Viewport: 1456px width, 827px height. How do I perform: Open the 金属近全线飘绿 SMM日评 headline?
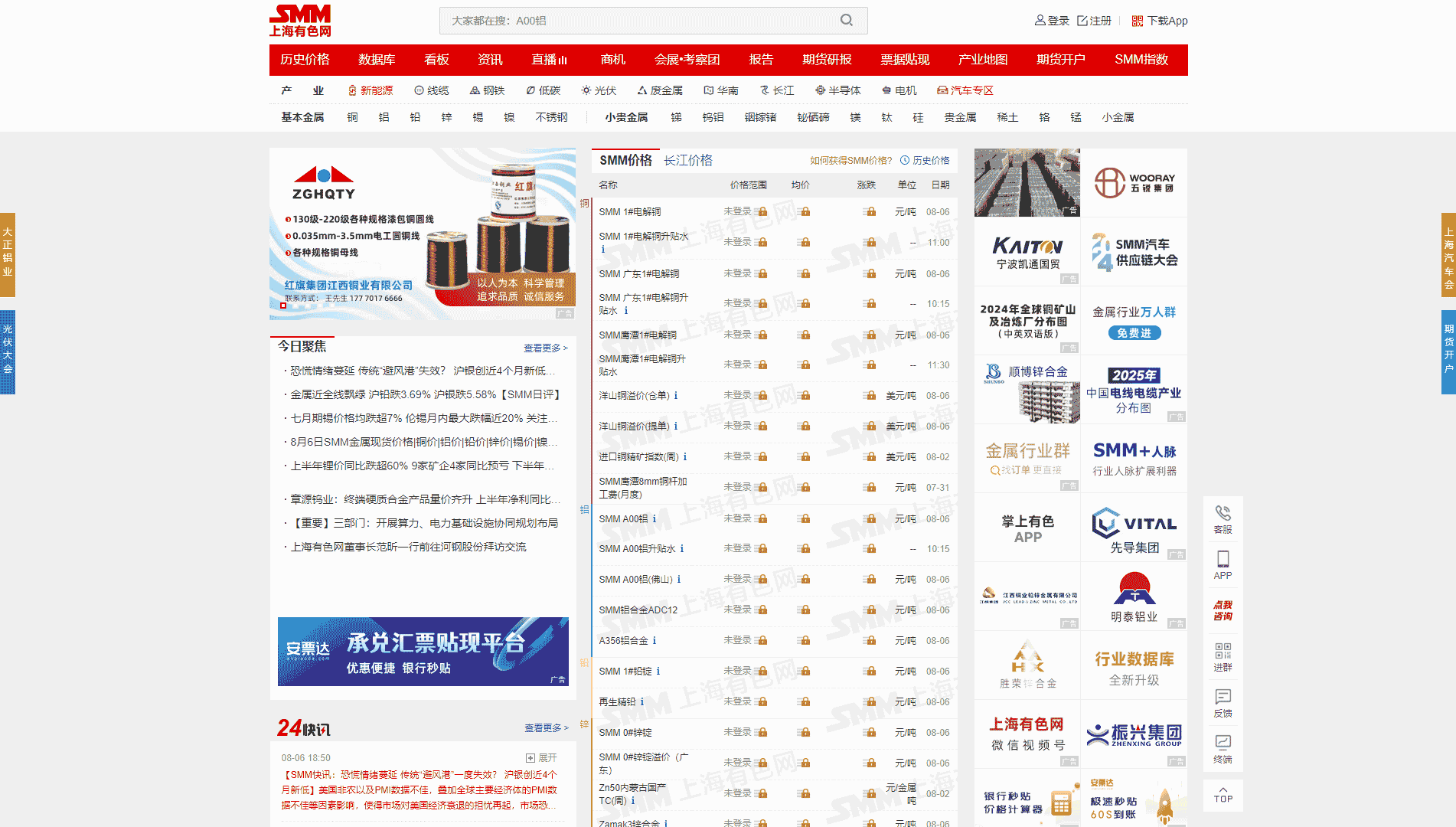coord(426,394)
